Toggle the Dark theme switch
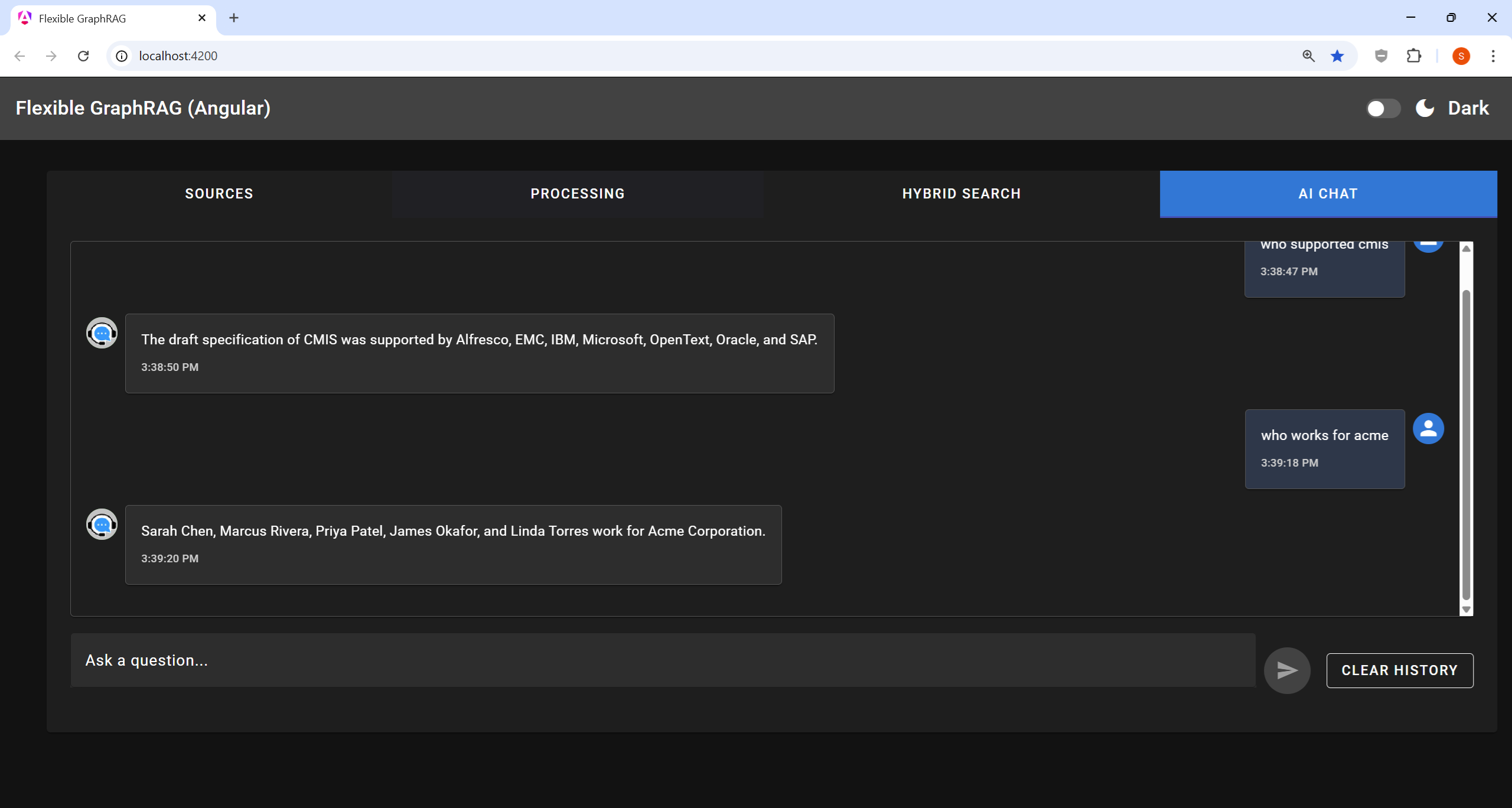Image resolution: width=1512 pixels, height=808 pixels. 1383,109
